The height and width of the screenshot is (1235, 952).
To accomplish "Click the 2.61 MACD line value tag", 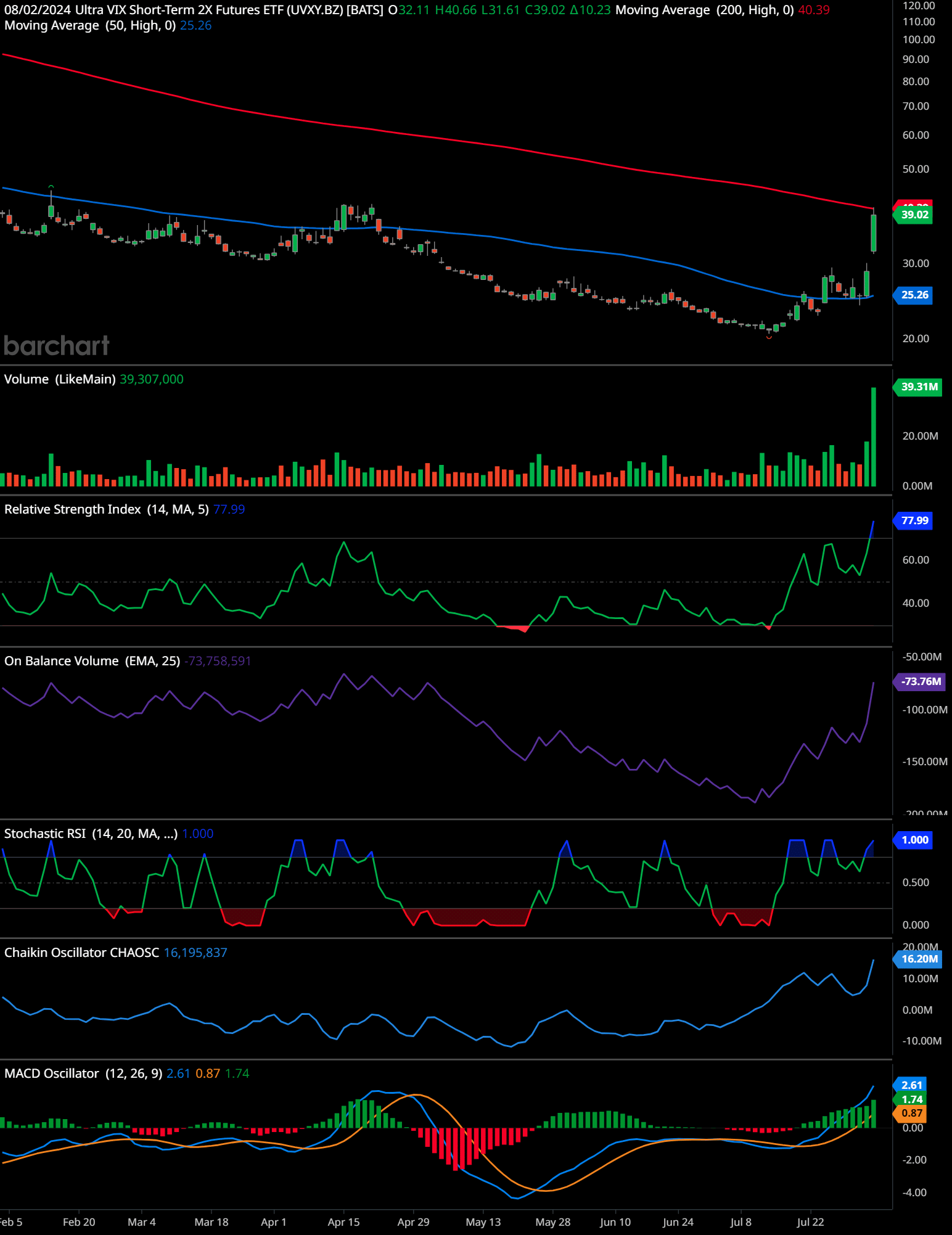I will point(911,1085).
